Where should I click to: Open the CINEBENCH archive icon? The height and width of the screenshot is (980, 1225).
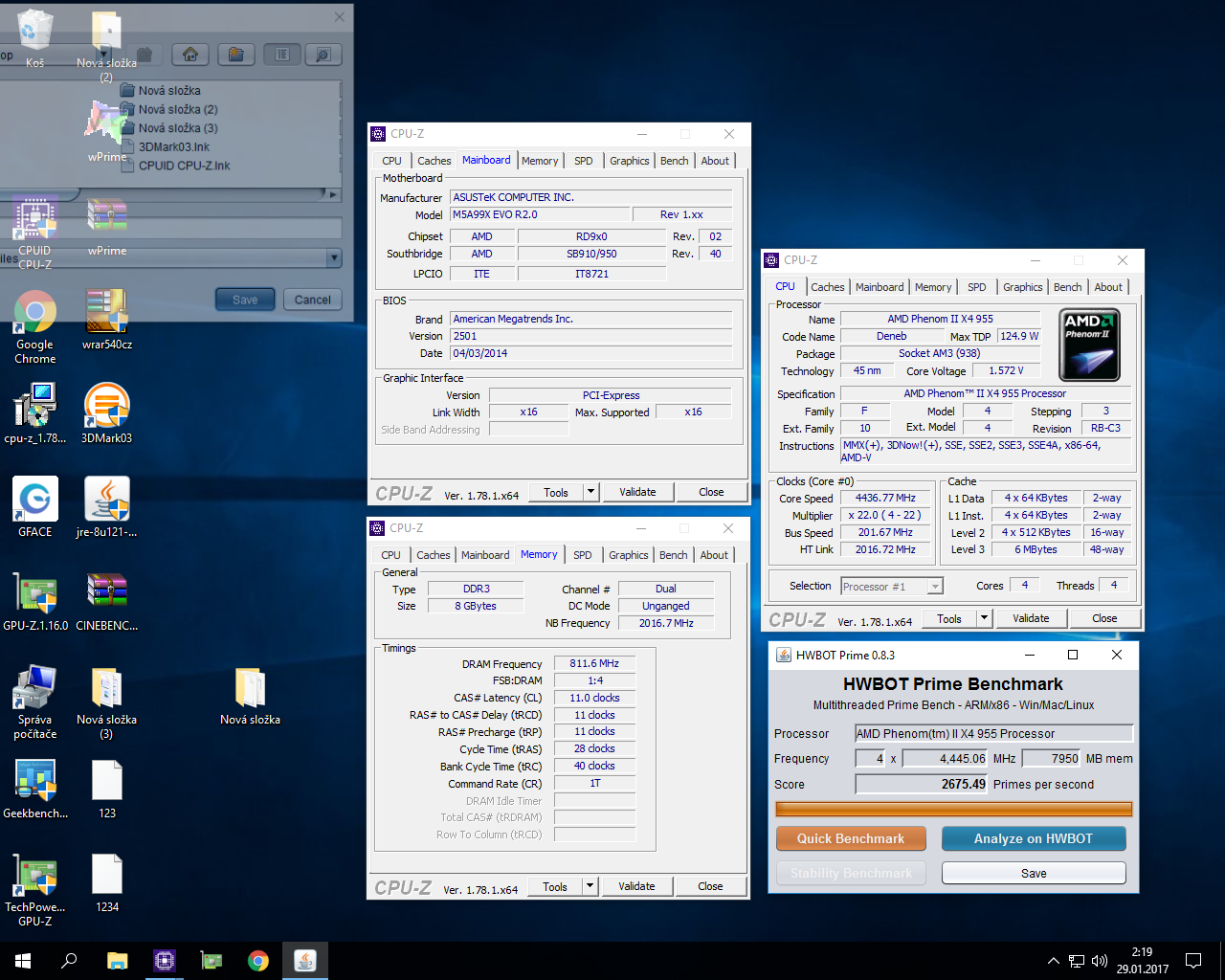click(x=106, y=601)
